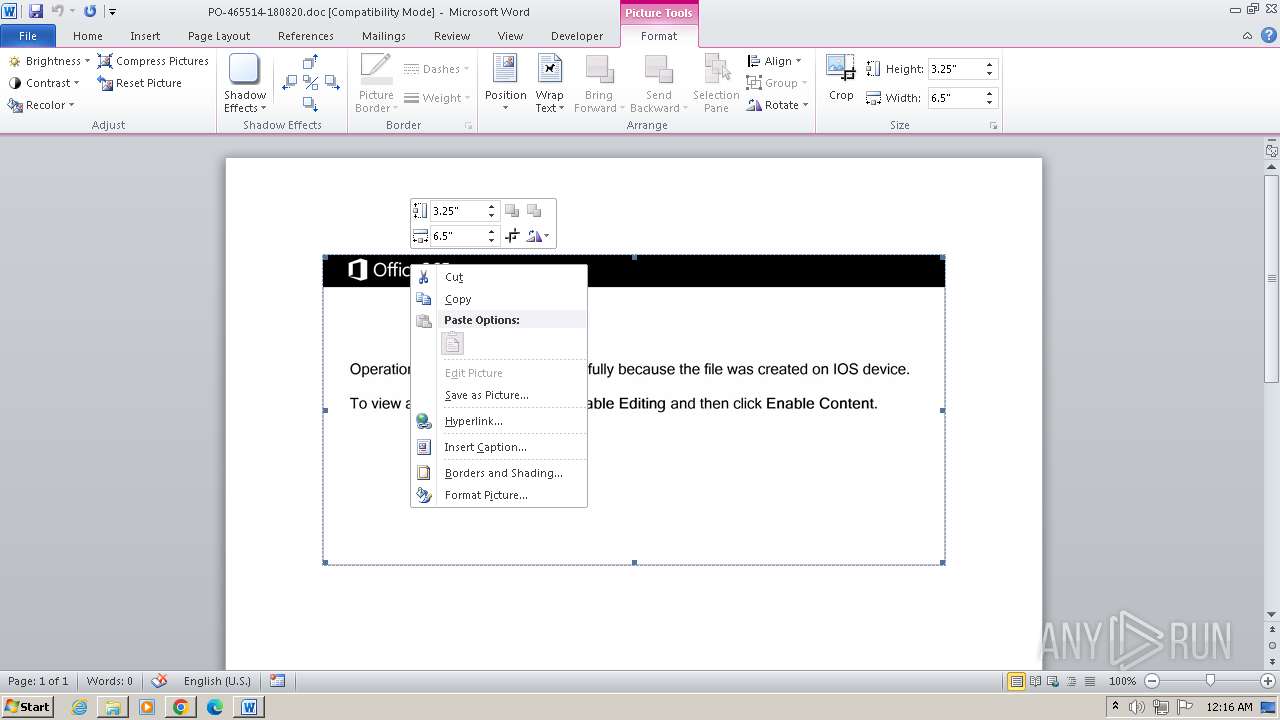Open the File tab
The width and height of the screenshot is (1280, 720).
(x=28, y=36)
